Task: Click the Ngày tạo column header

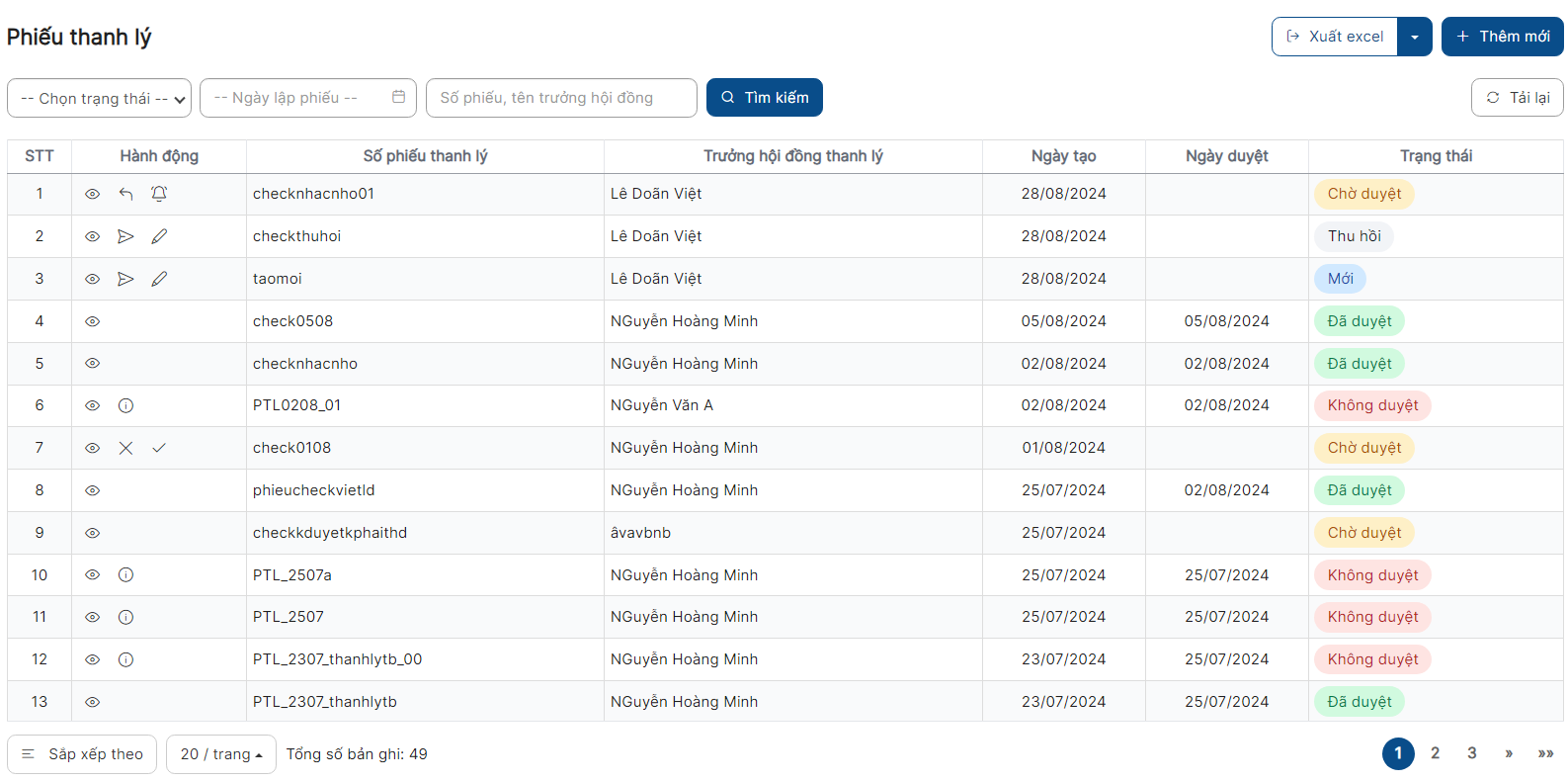Action: click(1064, 156)
